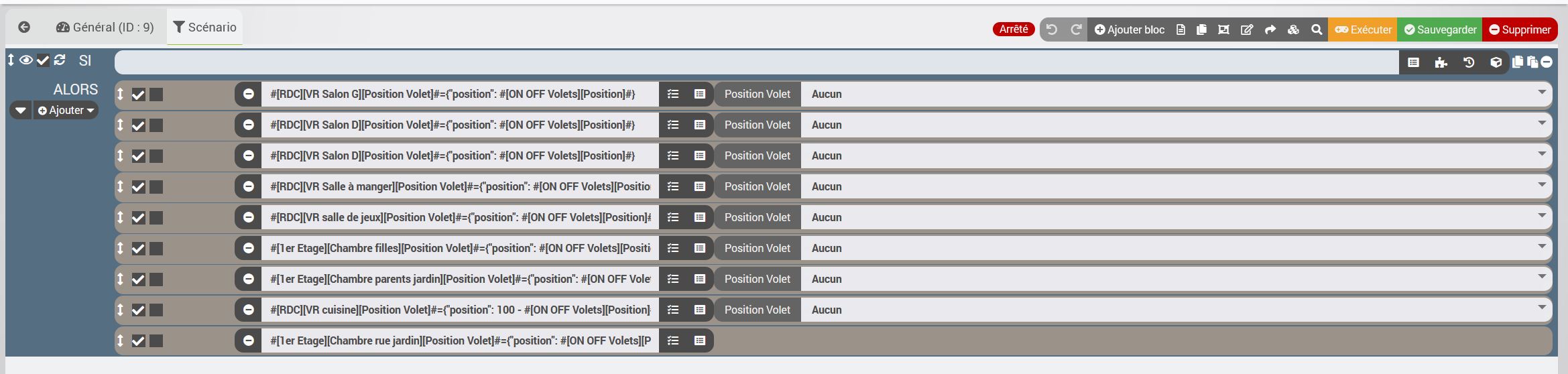
Task: Click the back arrow next to the Général tab
Action: tap(24, 27)
